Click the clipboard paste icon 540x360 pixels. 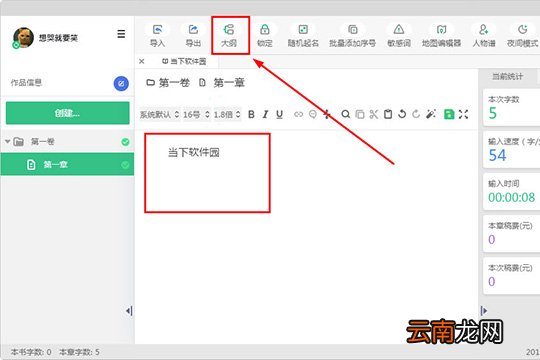(388, 114)
